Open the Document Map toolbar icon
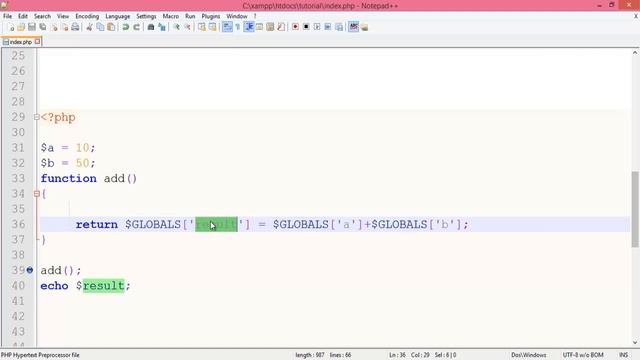The height and width of the screenshot is (360, 640). (270, 27)
